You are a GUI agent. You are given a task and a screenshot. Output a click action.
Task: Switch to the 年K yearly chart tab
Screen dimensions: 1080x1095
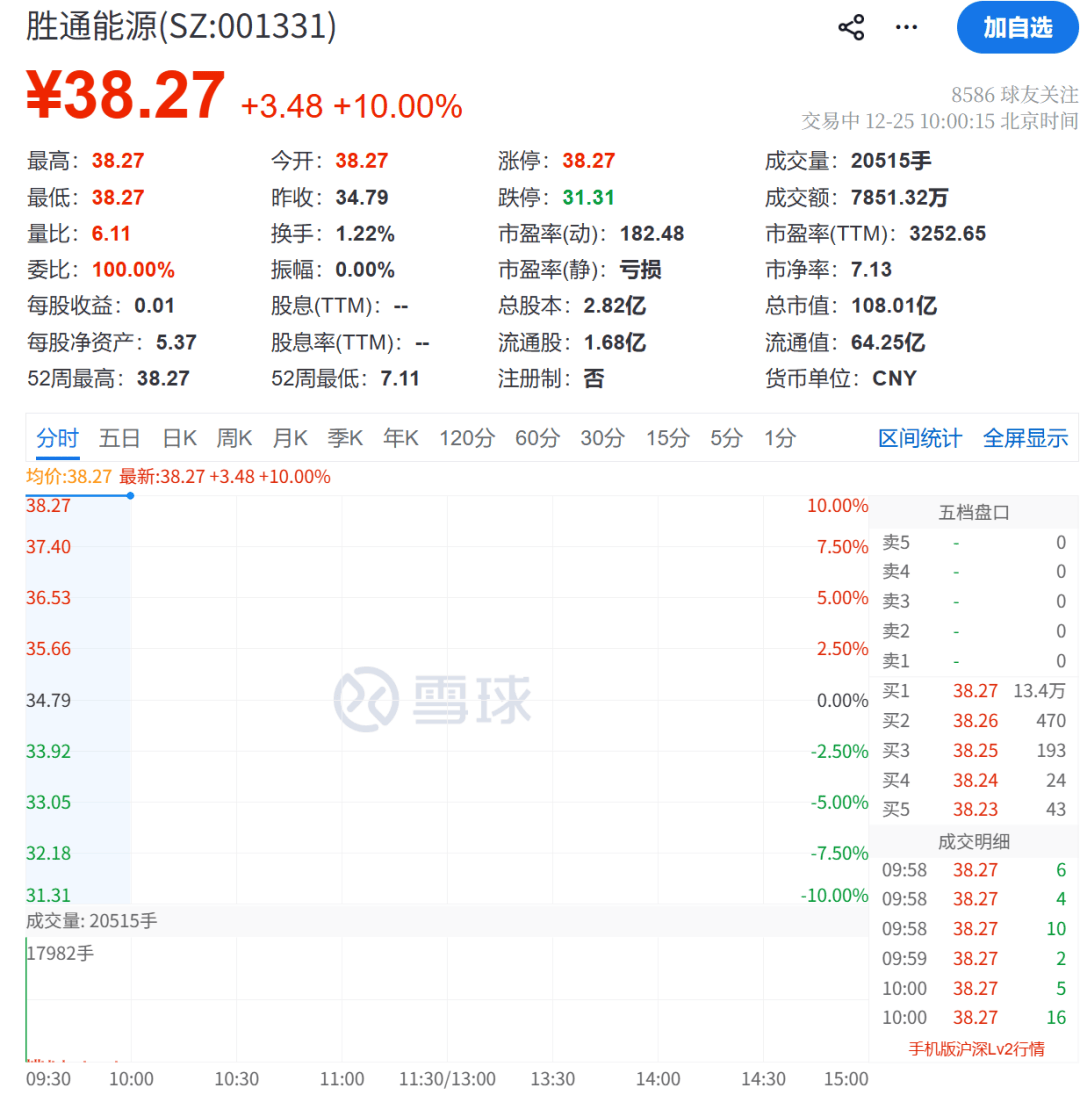click(400, 438)
